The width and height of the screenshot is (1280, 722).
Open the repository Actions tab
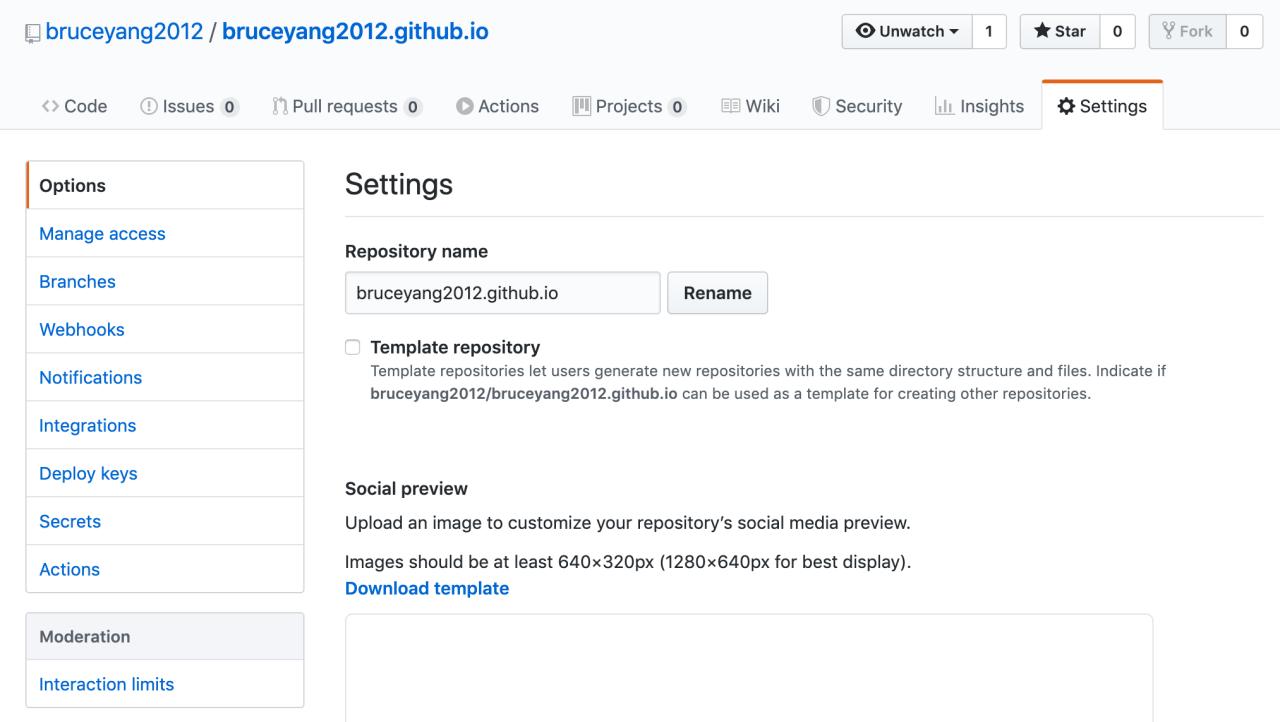(x=497, y=106)
